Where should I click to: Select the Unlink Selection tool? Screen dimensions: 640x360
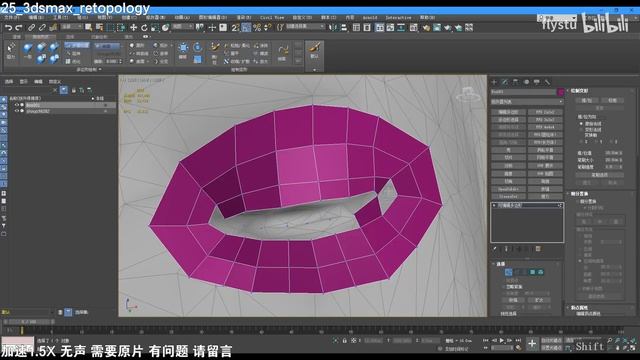pos(42,27)
